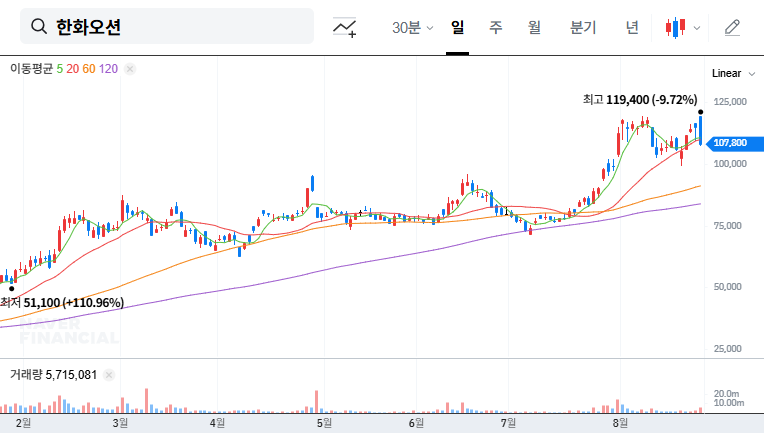Remove the 거래량 volume indicator with its X

(x=109, y=375)
